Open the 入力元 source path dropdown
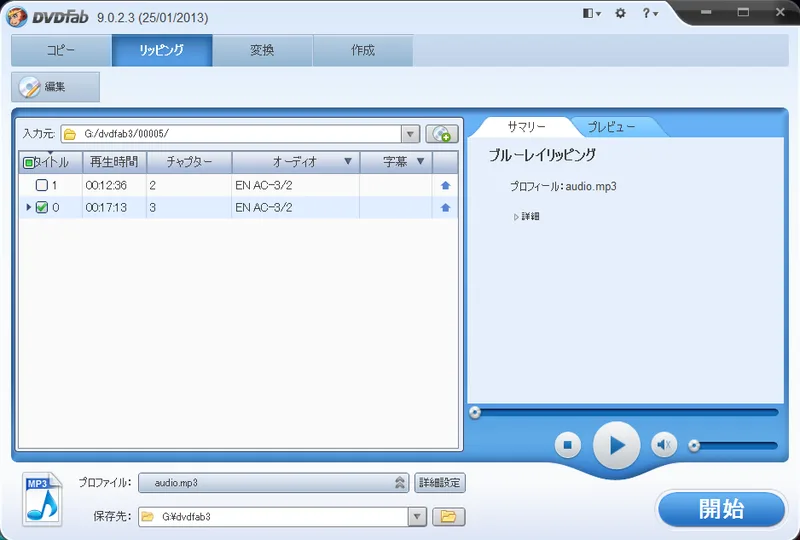This screenshot has height=540, width=800. pyautogui.click(x=410, y=134)
